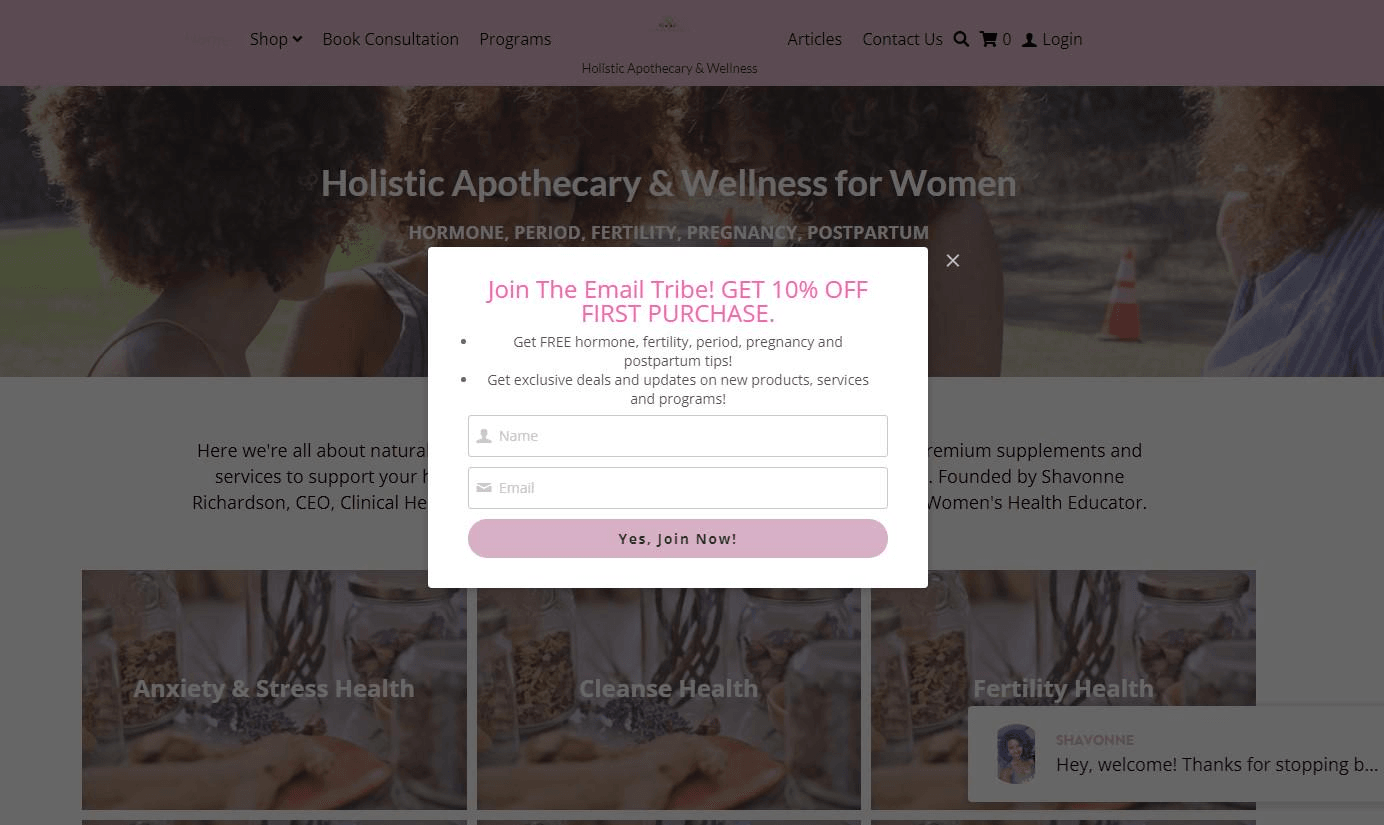Click the site logo above Holistic Apothecary

pyautogui.click(x=669, y=24)
